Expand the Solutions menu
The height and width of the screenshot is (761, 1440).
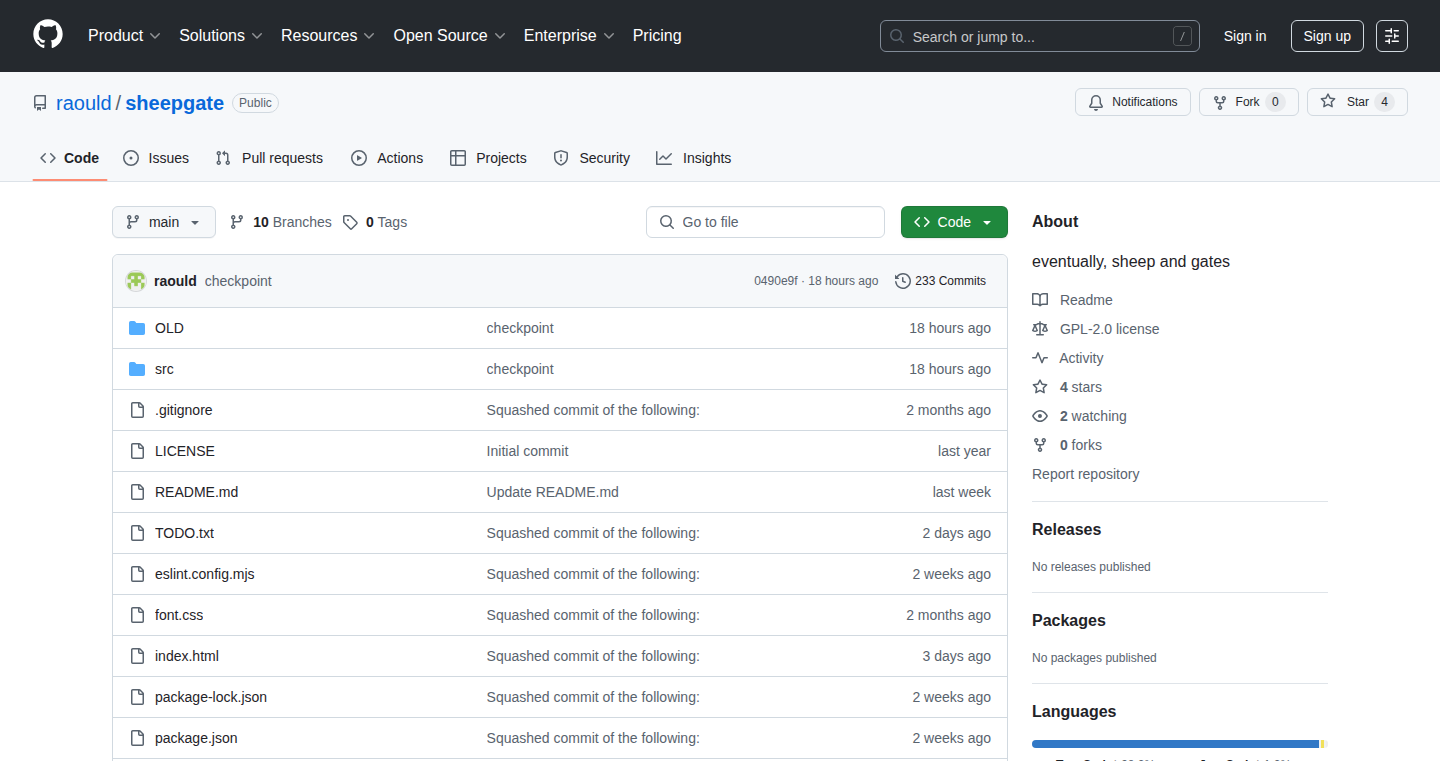(x=221, y=35)
